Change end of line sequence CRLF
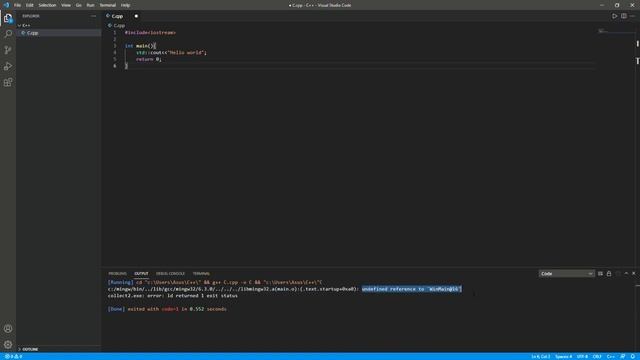Viewport: 640px width, 360px height. [597, 356]
